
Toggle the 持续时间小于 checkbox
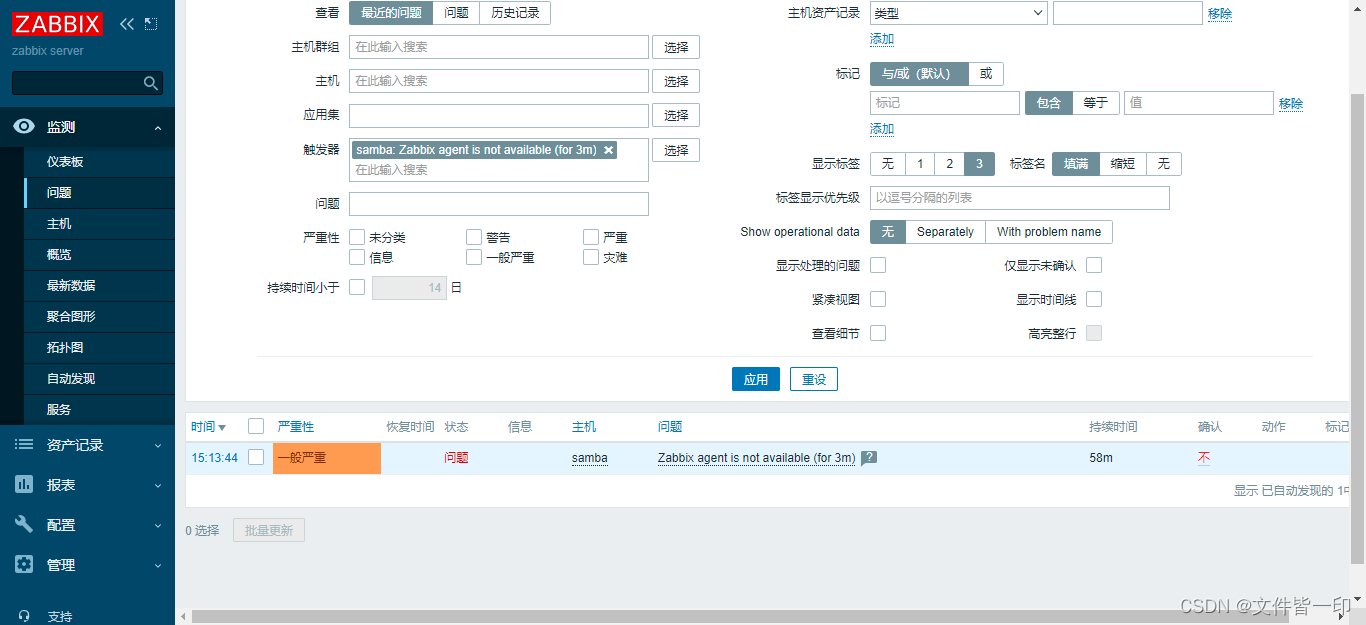(x=357, y=287)
